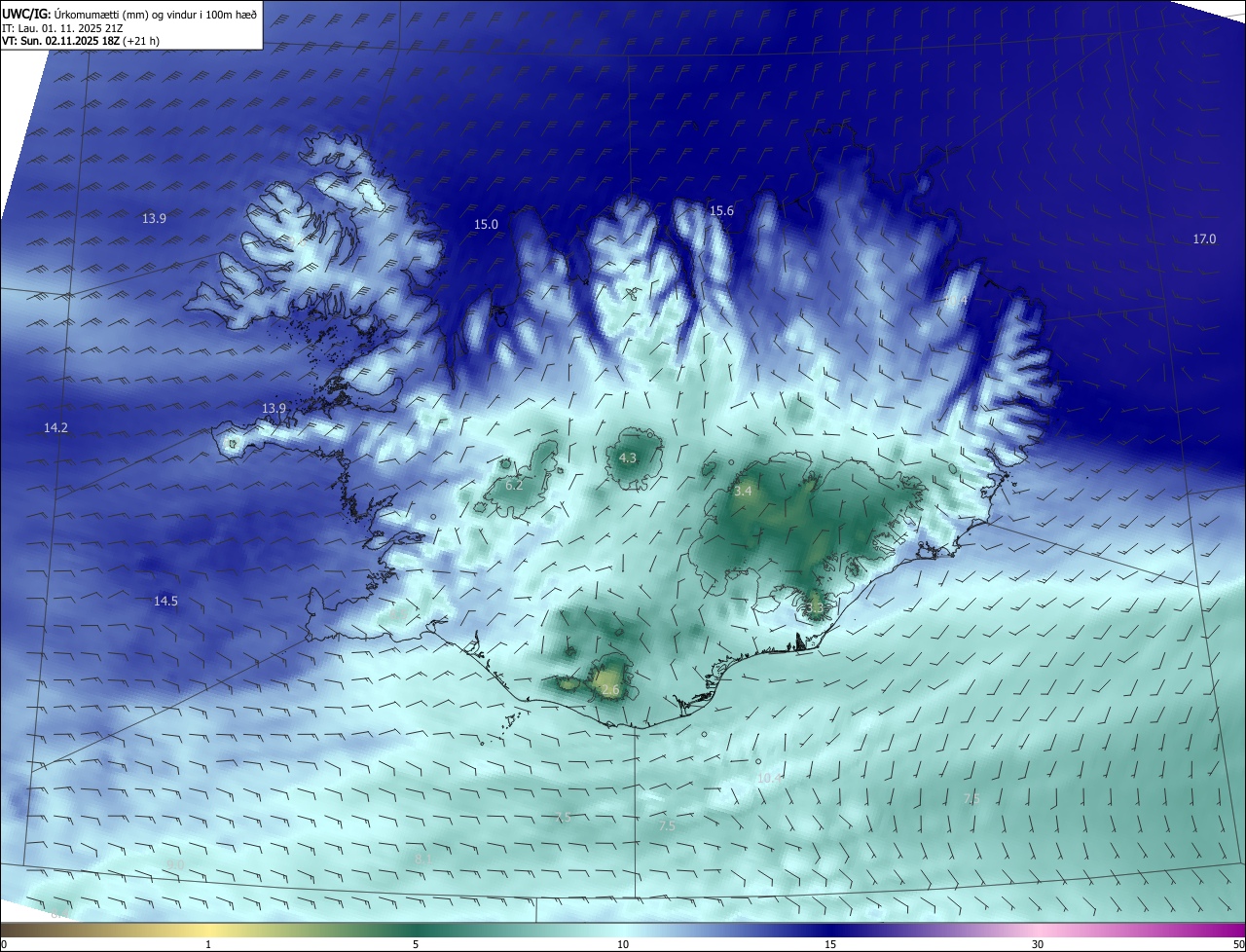Click the 15.0 value in Húnaflói bay
Viewport: 1246px width, 952px height.
pyautogui.click(x=486, y=225)
